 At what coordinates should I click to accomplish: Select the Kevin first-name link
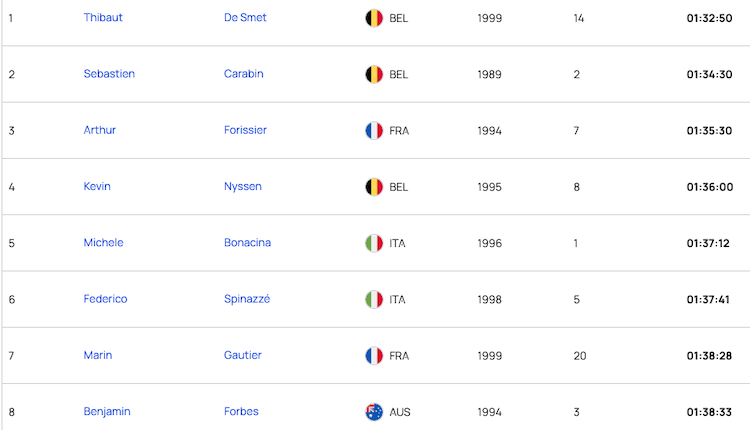[97, 187]
